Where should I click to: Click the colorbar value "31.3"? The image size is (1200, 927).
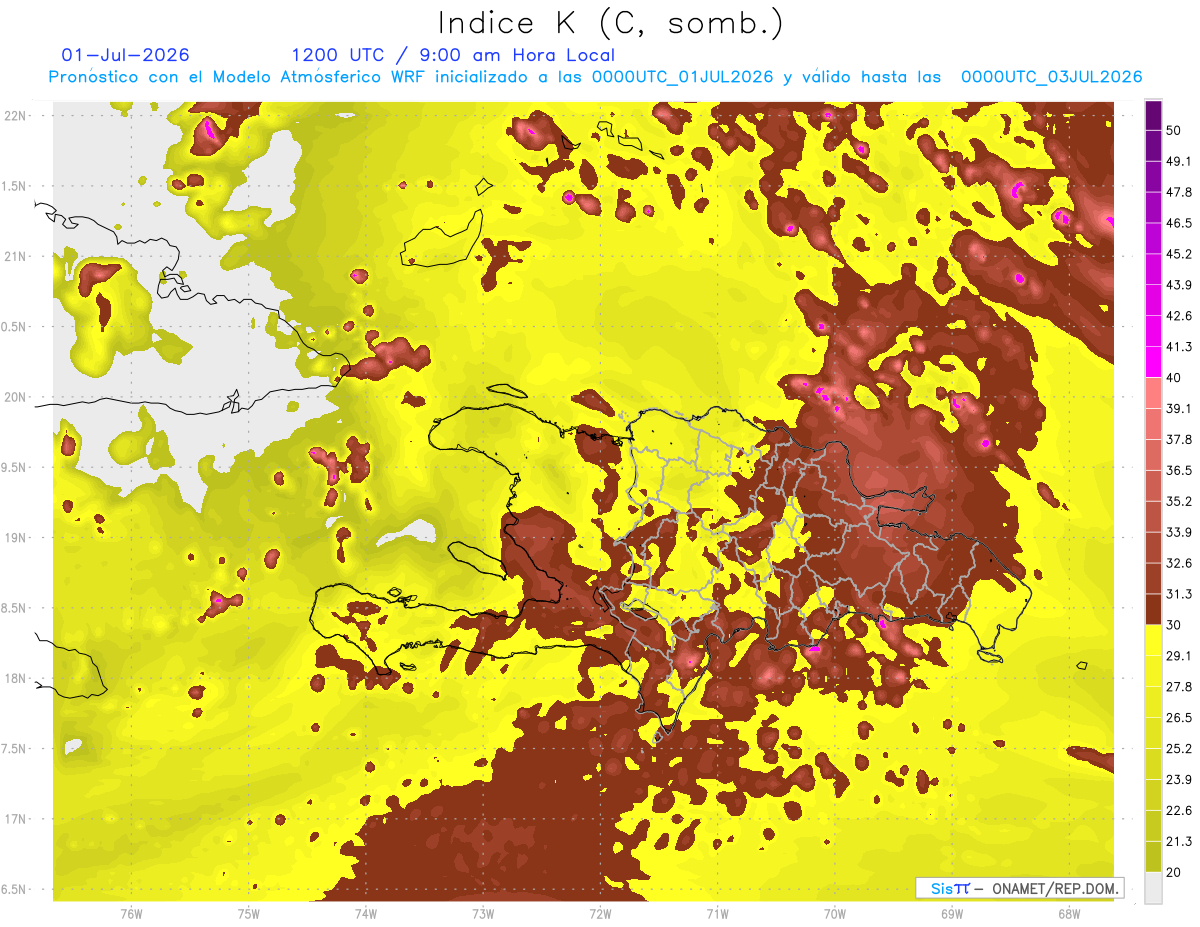tap(1178, 594)
